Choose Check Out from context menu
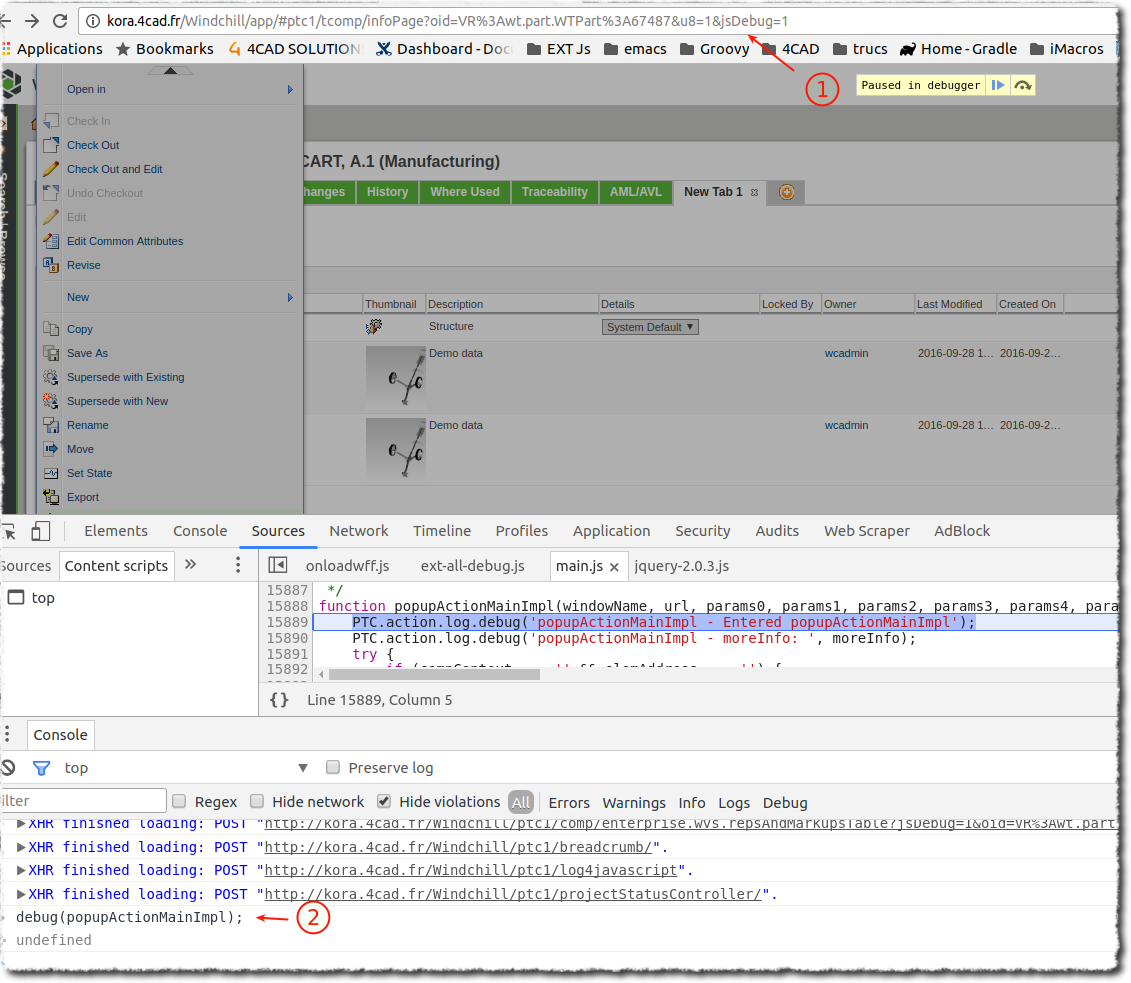The image size is (1131, 983). pos(93,145)
